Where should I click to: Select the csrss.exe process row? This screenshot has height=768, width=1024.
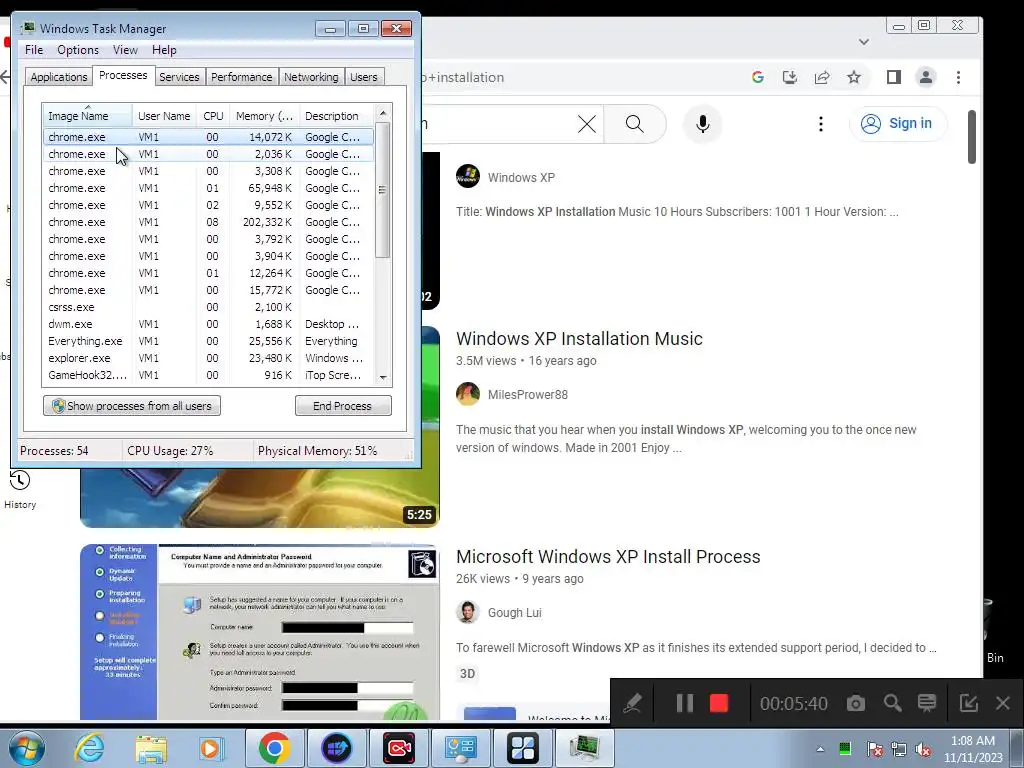pyautogui.click(x=208, y=307)
